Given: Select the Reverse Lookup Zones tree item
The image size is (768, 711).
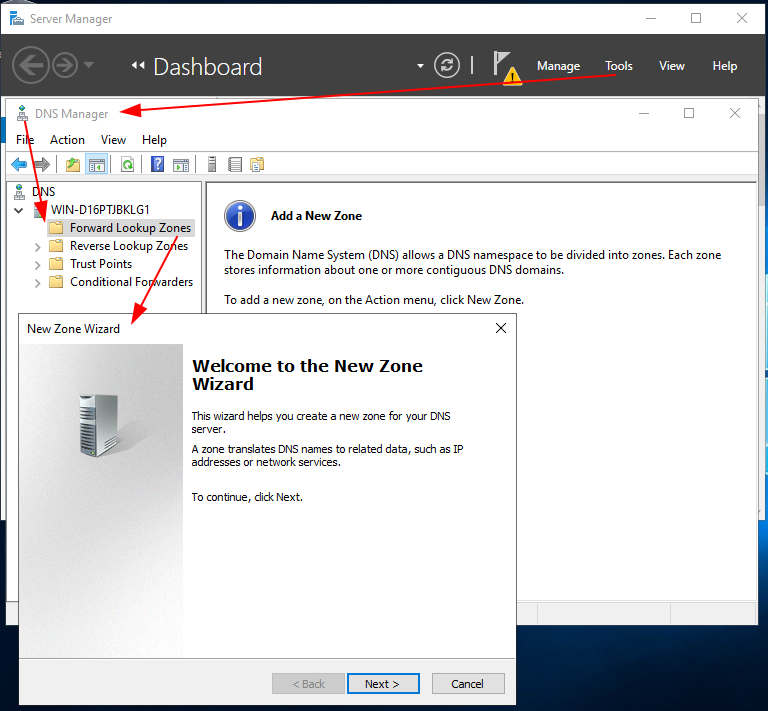Looking at the screenshot, I should 129,246.
